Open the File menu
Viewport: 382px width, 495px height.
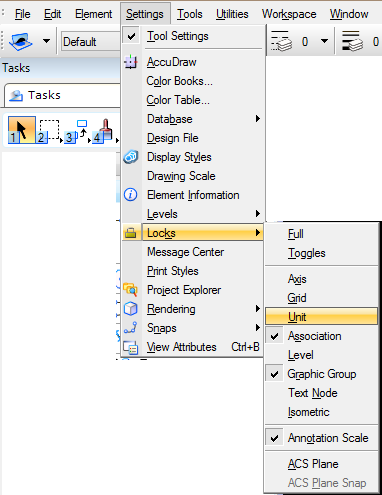[22, 14]
